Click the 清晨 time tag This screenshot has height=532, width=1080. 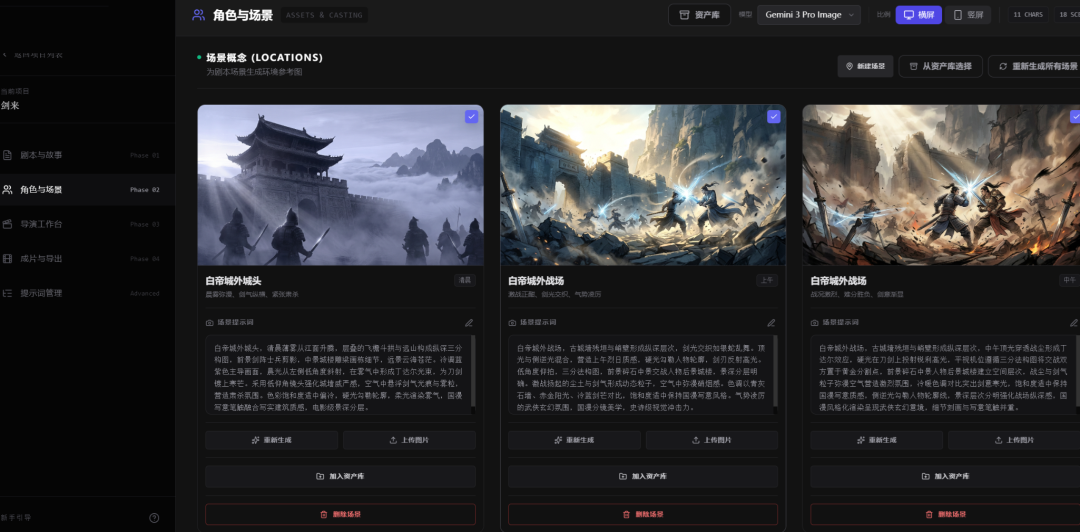(465, 280)
